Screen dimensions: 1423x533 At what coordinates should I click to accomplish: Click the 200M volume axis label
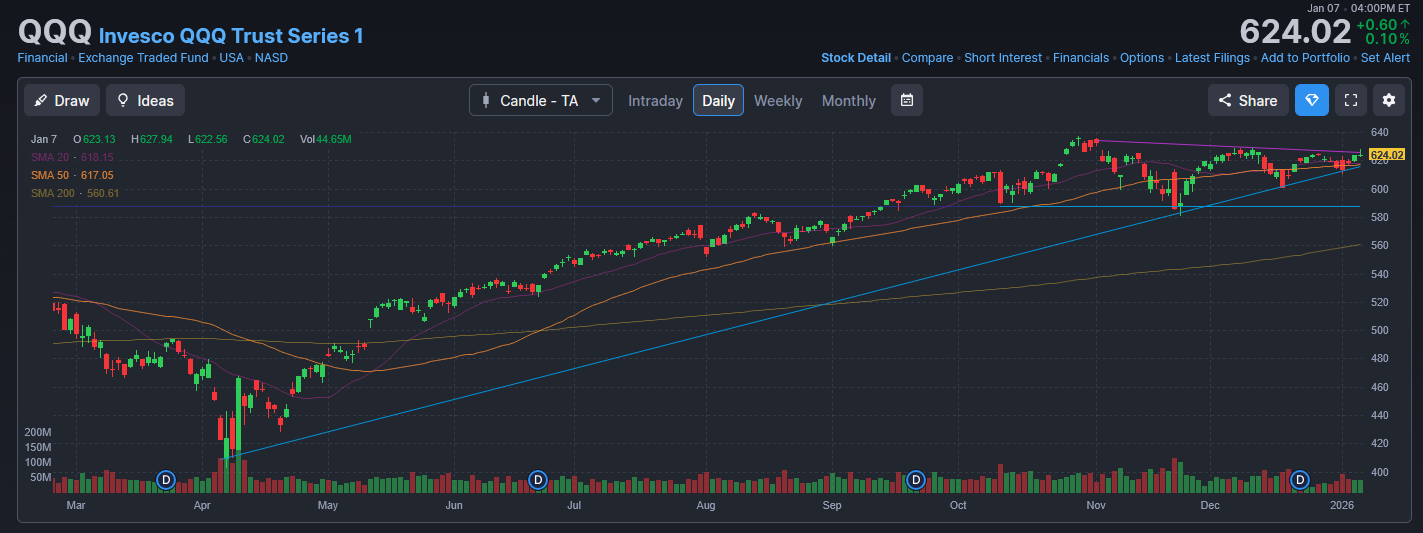(38, 432)
